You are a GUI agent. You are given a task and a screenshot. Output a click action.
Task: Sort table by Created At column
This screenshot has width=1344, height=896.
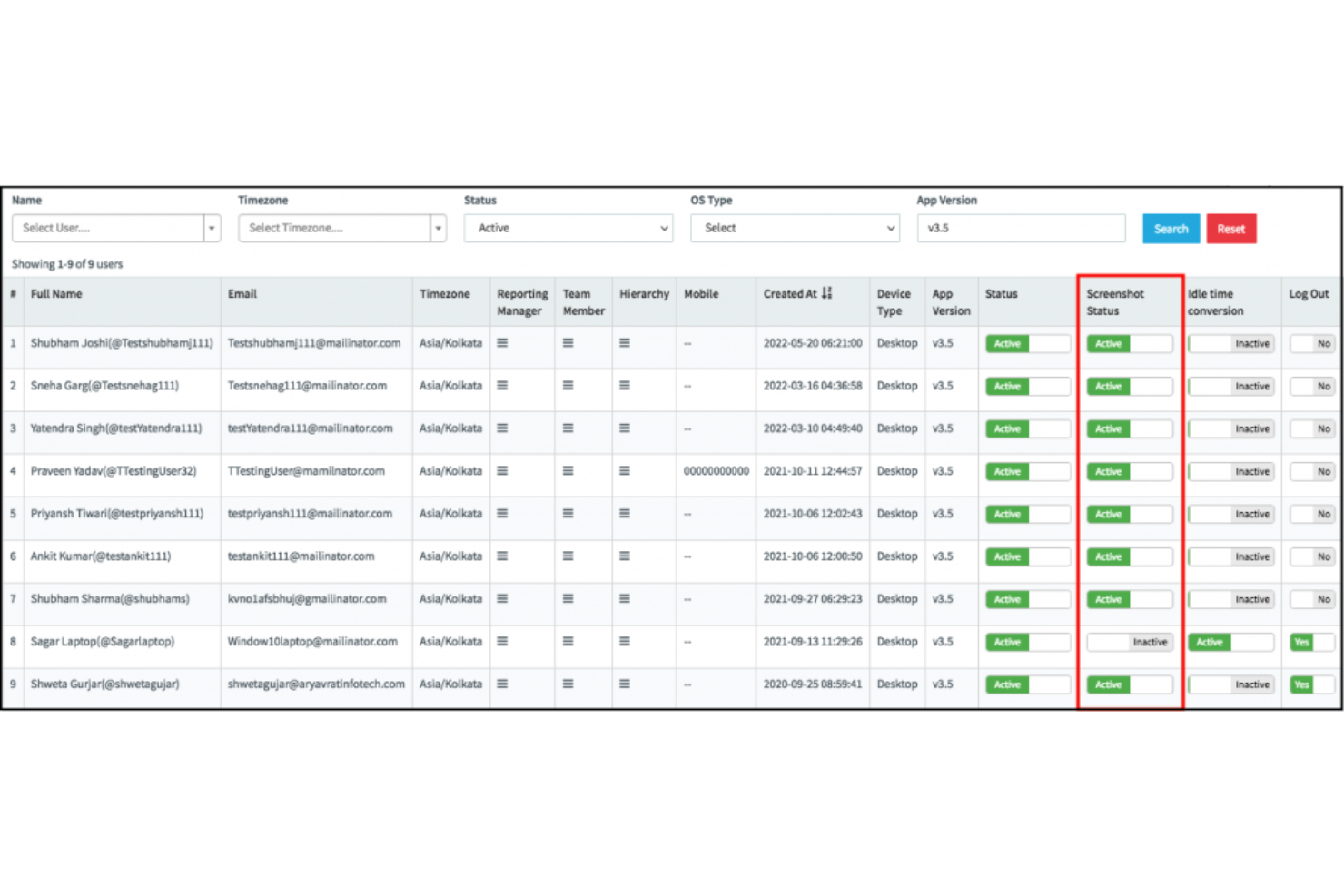(797, 294)
